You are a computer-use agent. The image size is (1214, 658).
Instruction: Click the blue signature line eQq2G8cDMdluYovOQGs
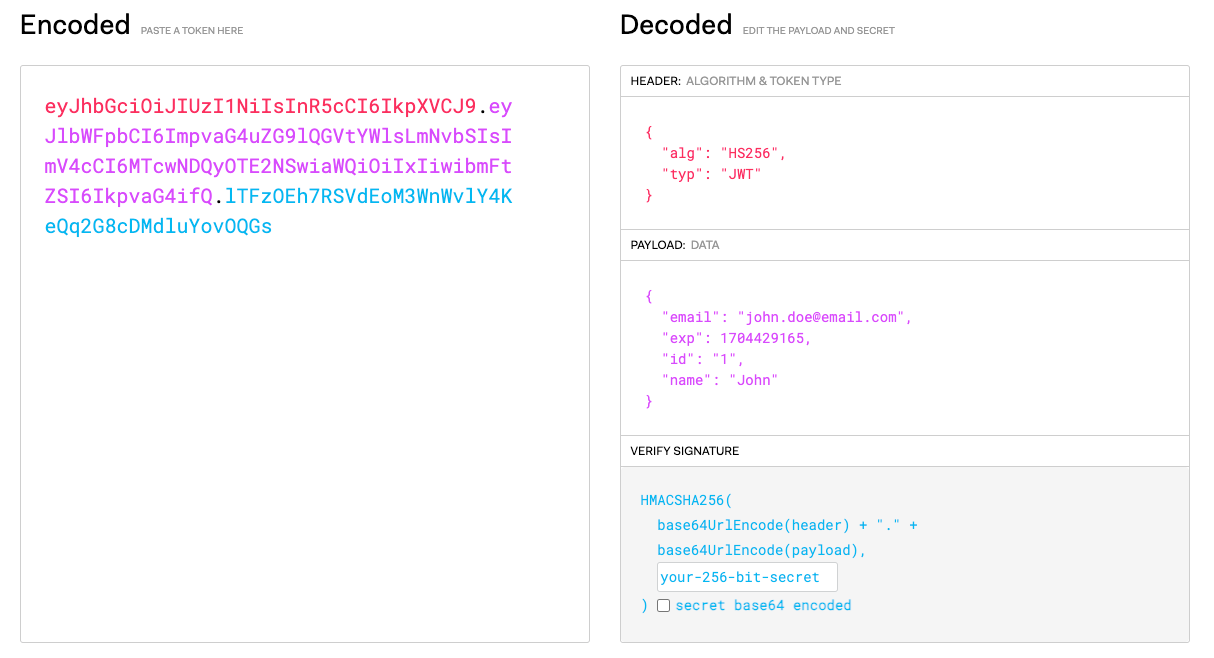point(158,226)
